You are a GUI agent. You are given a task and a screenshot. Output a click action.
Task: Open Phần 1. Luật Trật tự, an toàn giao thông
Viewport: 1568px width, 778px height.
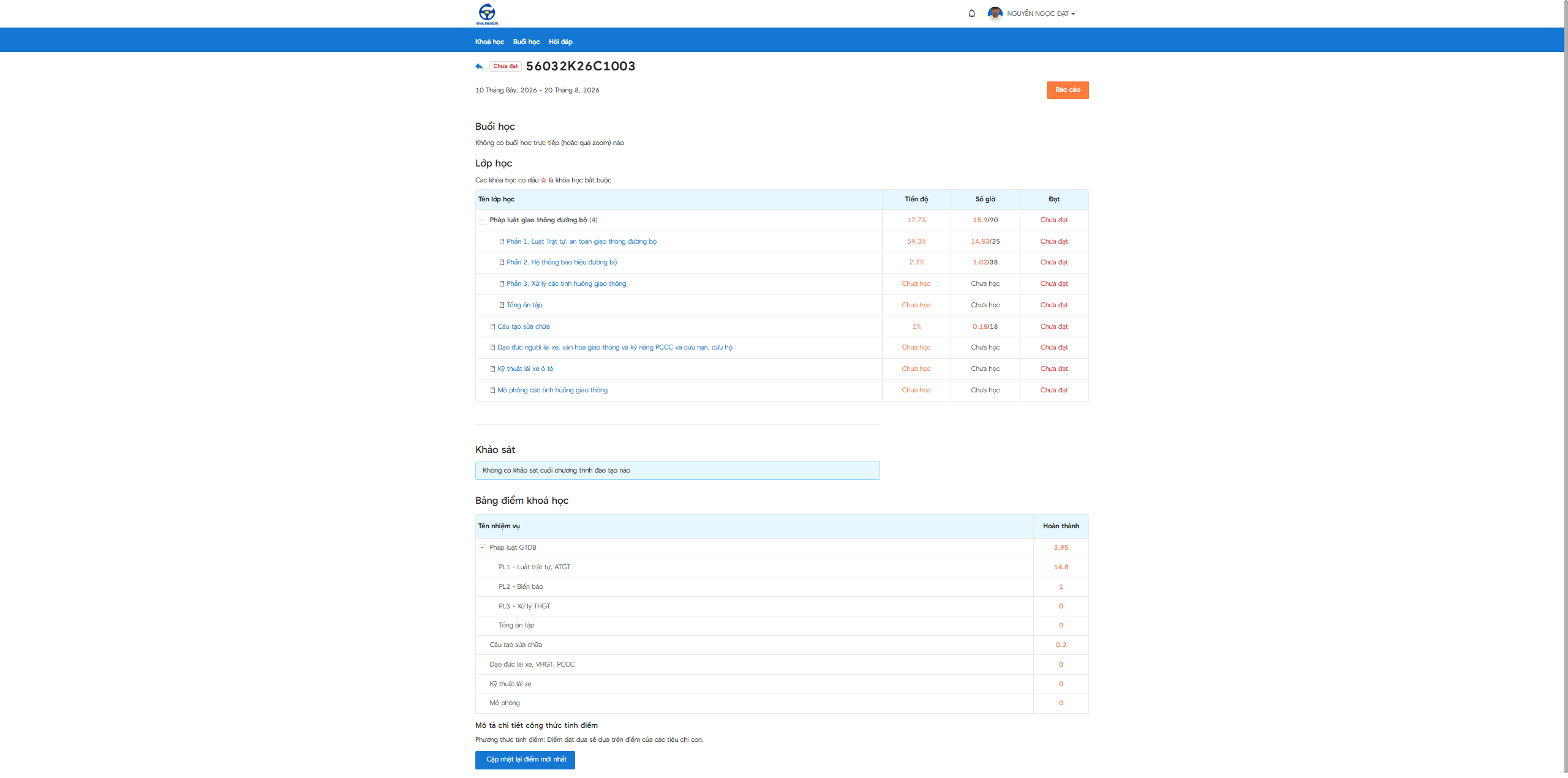click(x=581, y=241)
